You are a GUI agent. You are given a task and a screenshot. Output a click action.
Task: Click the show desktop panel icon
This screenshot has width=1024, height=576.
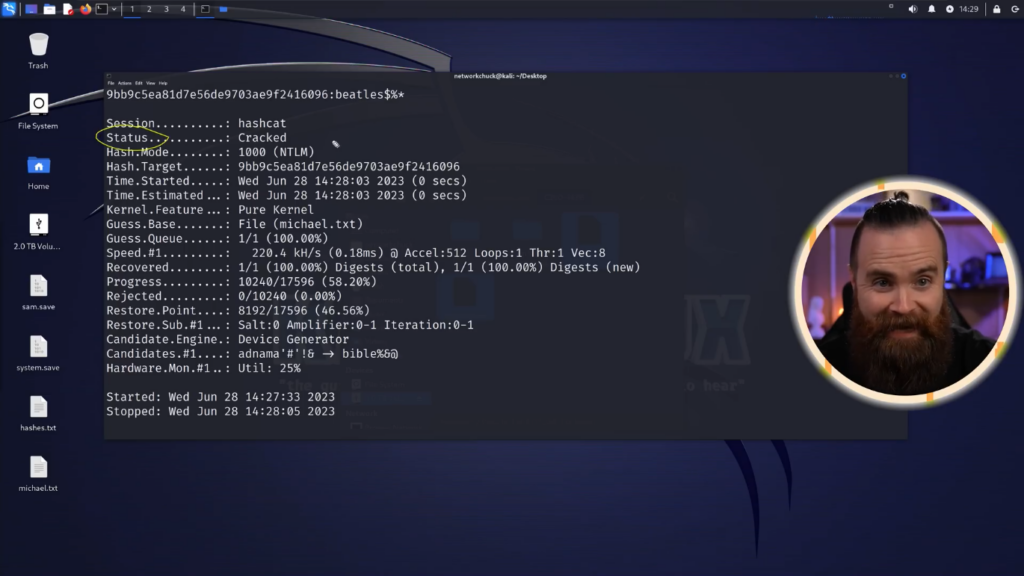tap(31, 9)
